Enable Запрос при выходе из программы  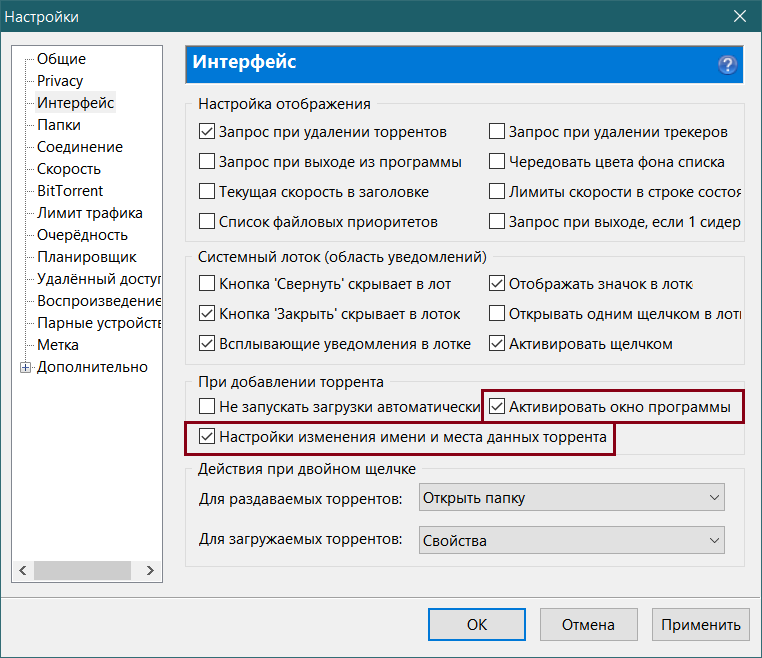207,162
